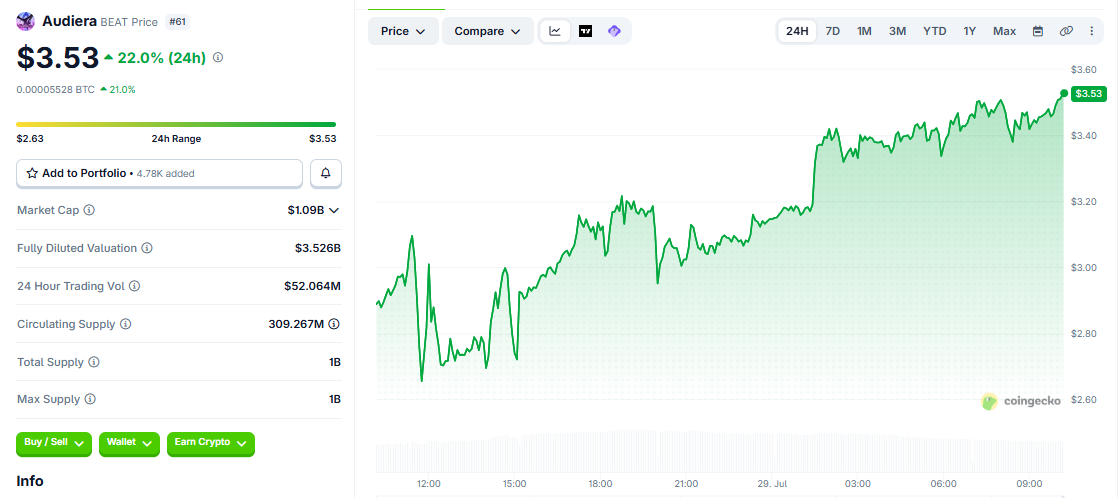This screenshot has height=498, width=1119.
Task: Open the purple diamond chart icon
Action: [614, 31]
